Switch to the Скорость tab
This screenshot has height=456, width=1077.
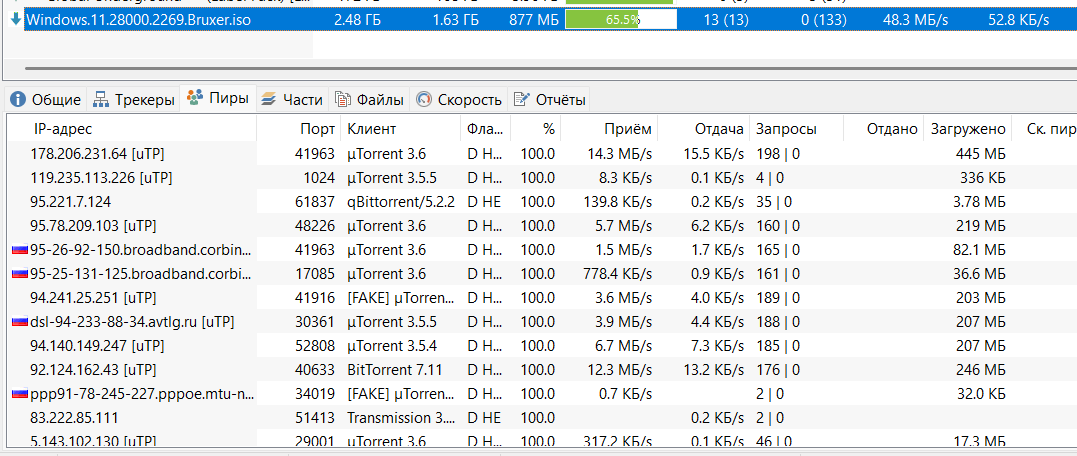[459, 100]
